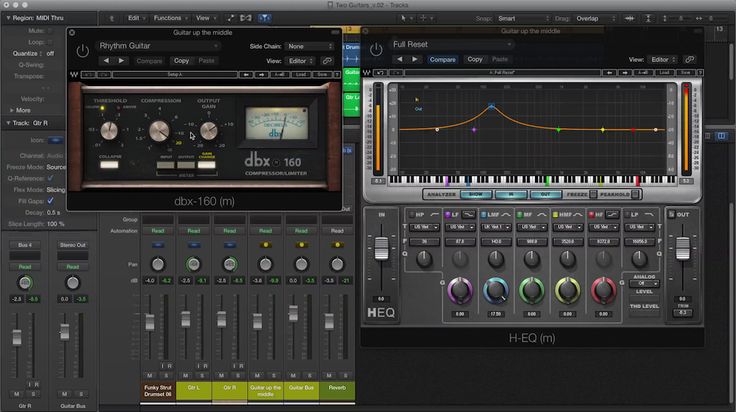Click HP band filter shape icon

click(x=434, y=214)
